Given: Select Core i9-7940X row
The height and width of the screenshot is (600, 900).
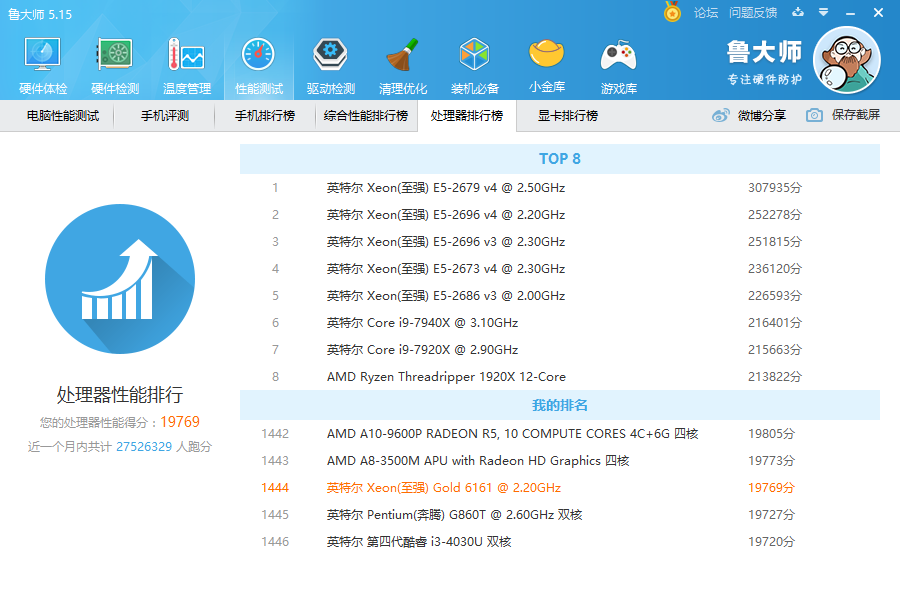Looking at the screenshot, I should pos(560,323).
